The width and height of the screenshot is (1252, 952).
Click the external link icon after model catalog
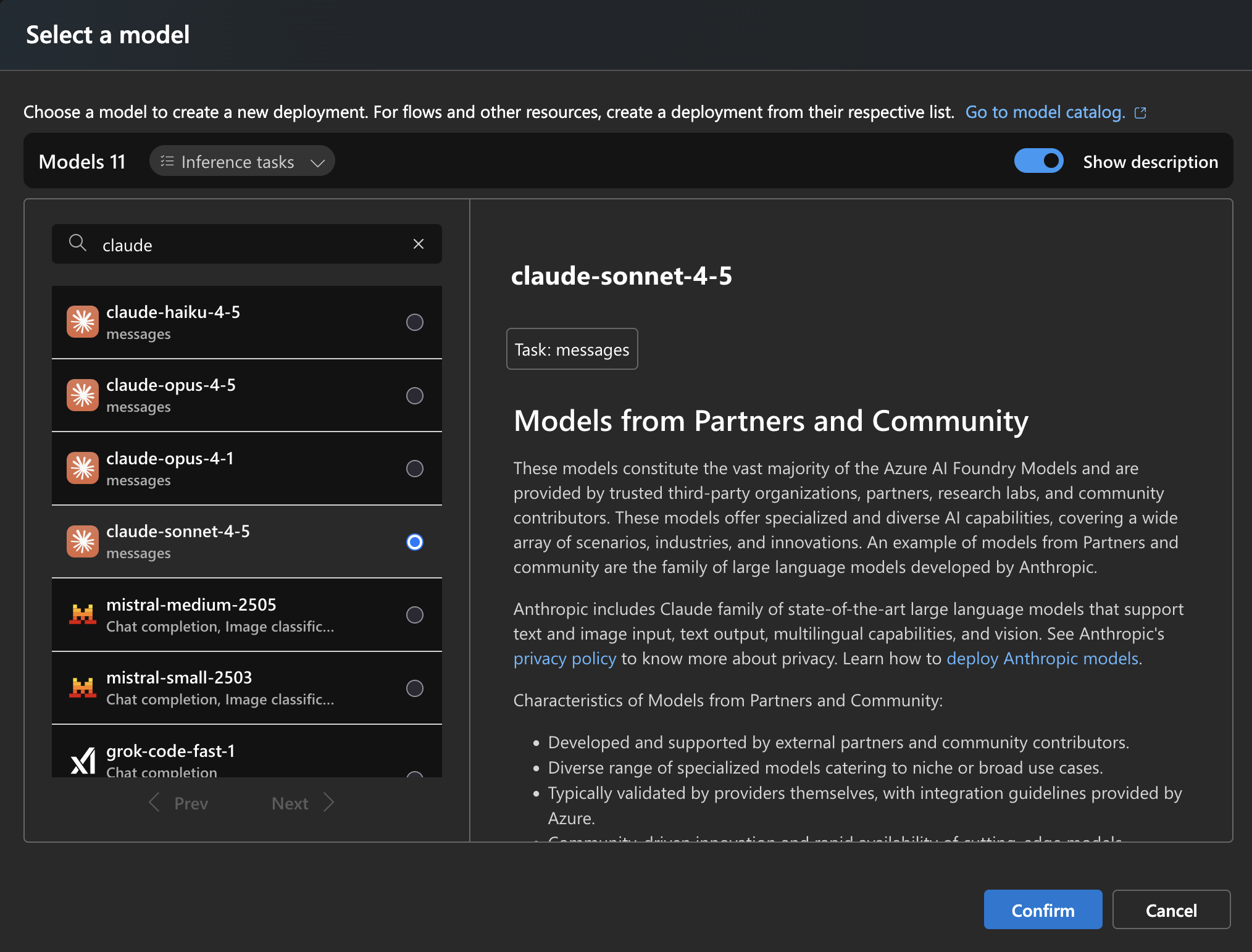coord(1140,112)
